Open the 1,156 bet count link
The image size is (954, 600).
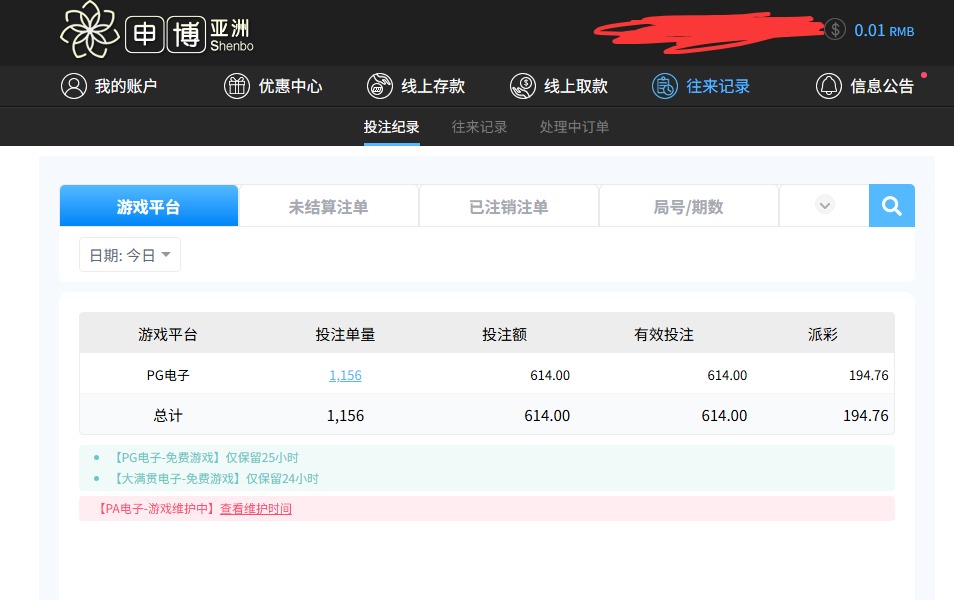tap(345, 375)
